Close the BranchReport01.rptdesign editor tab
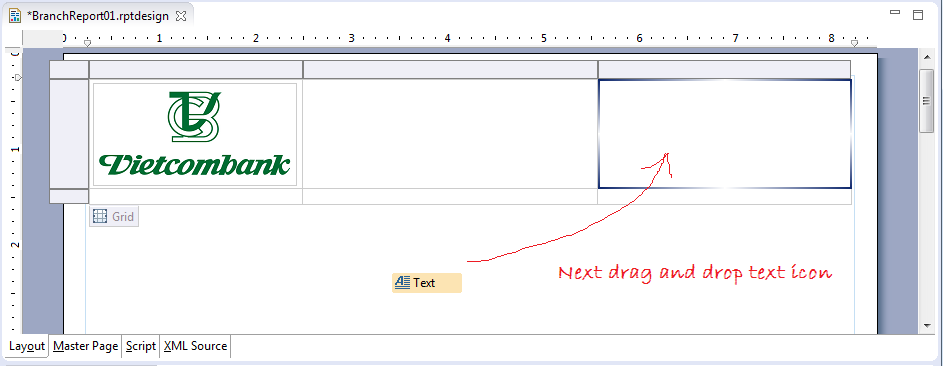The width and height of the screenshot is (943, 366). pos(180,16)
